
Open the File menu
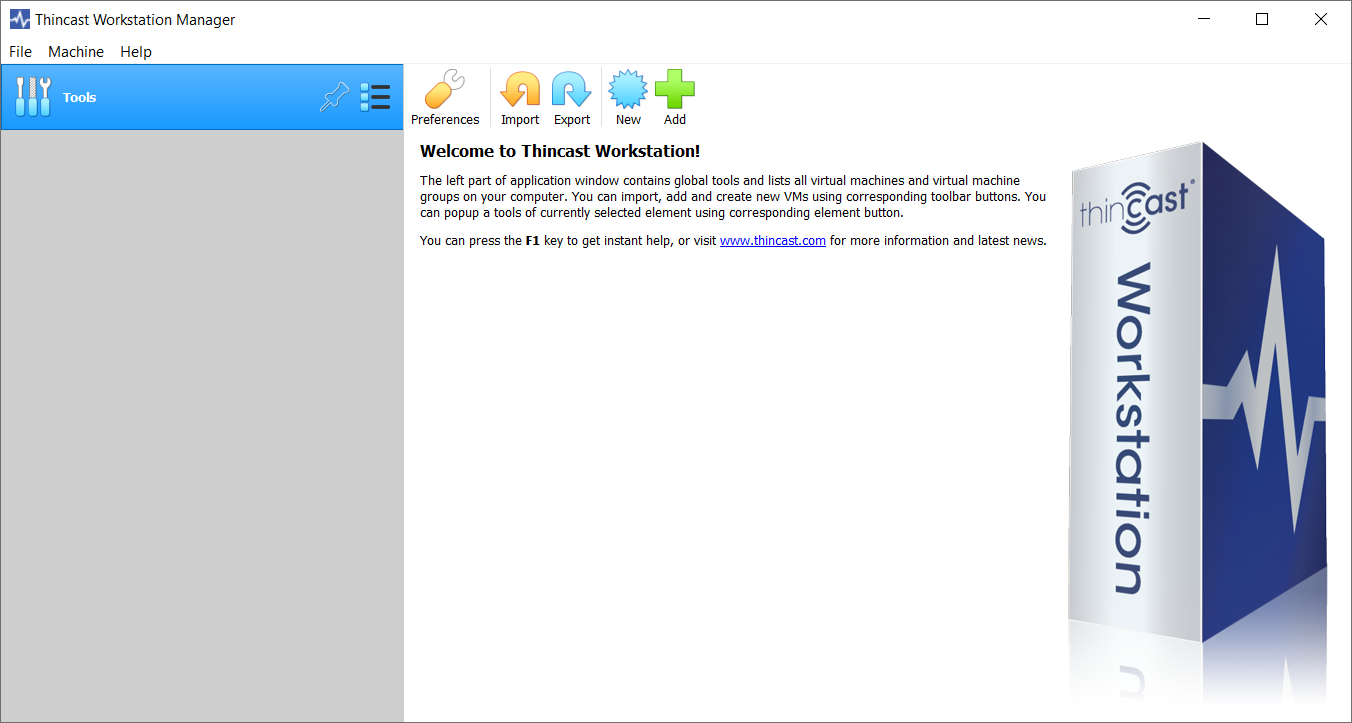point(20,52)
